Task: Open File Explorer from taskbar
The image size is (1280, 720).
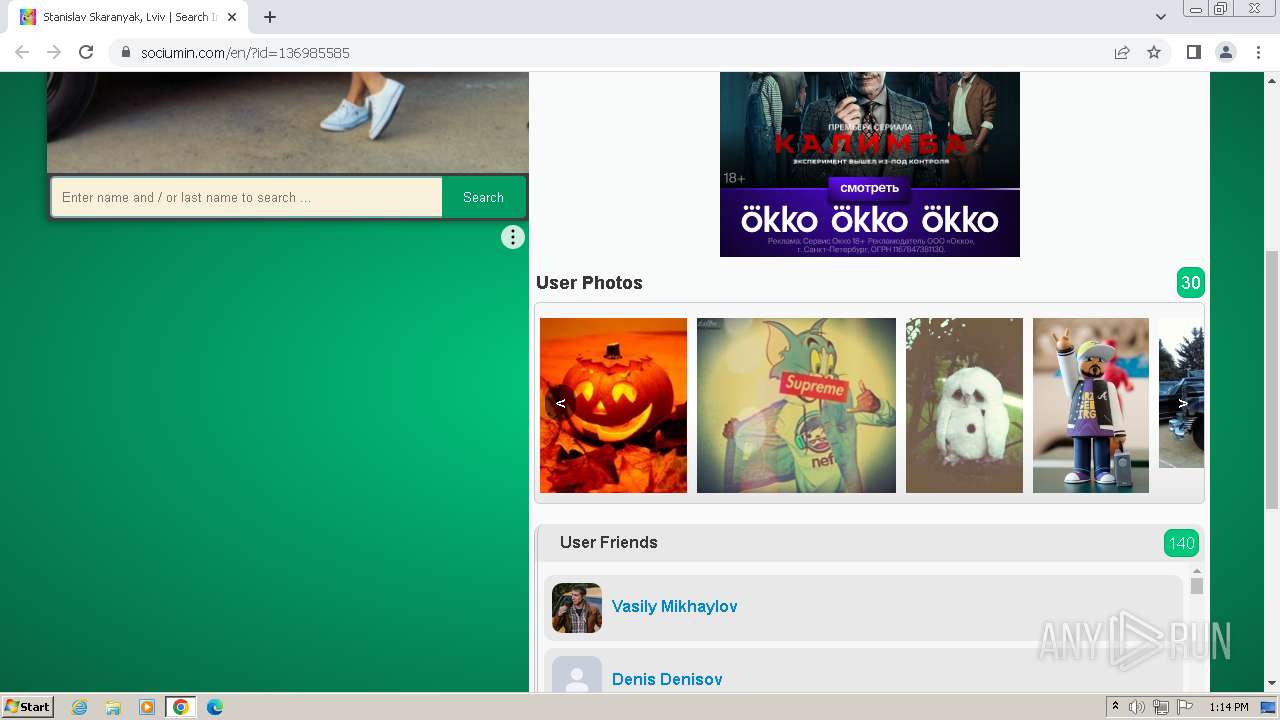Action: click(113, 707)
